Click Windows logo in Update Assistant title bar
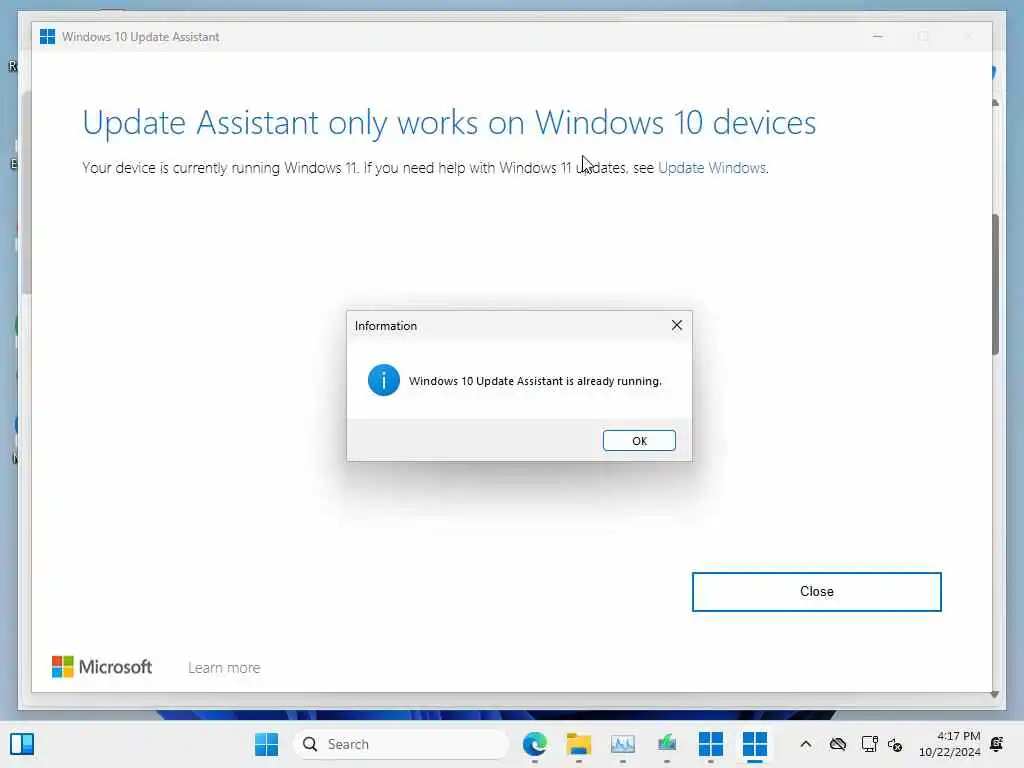This screenshot has height=768, width=1024. pyautogui.click(x=47, y=37)
